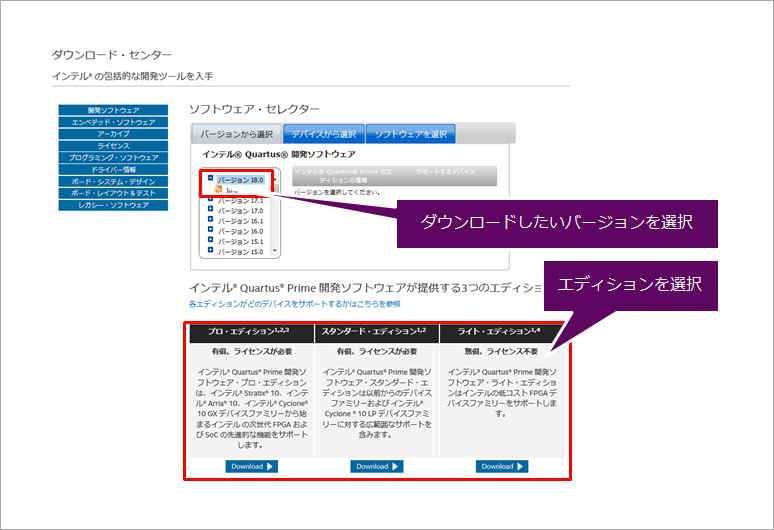Open プログラミング・ソフトウェア sidebar item
Viewport: 774px width, 530px height.
(113, 157)
